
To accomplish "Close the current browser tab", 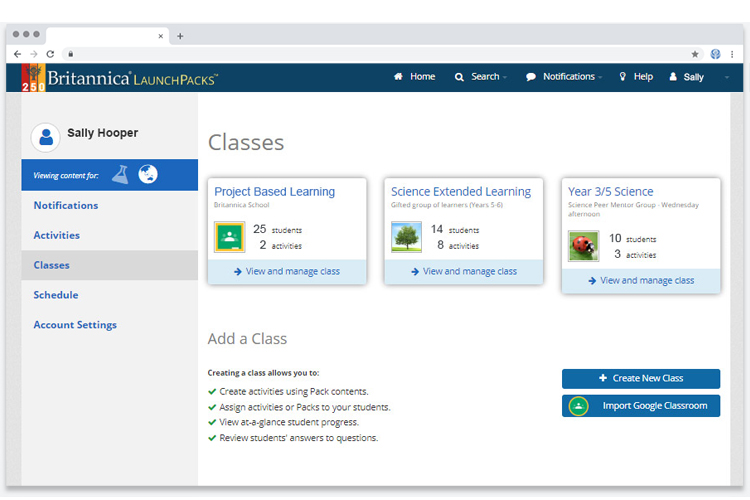I will (x=161, y=36).
